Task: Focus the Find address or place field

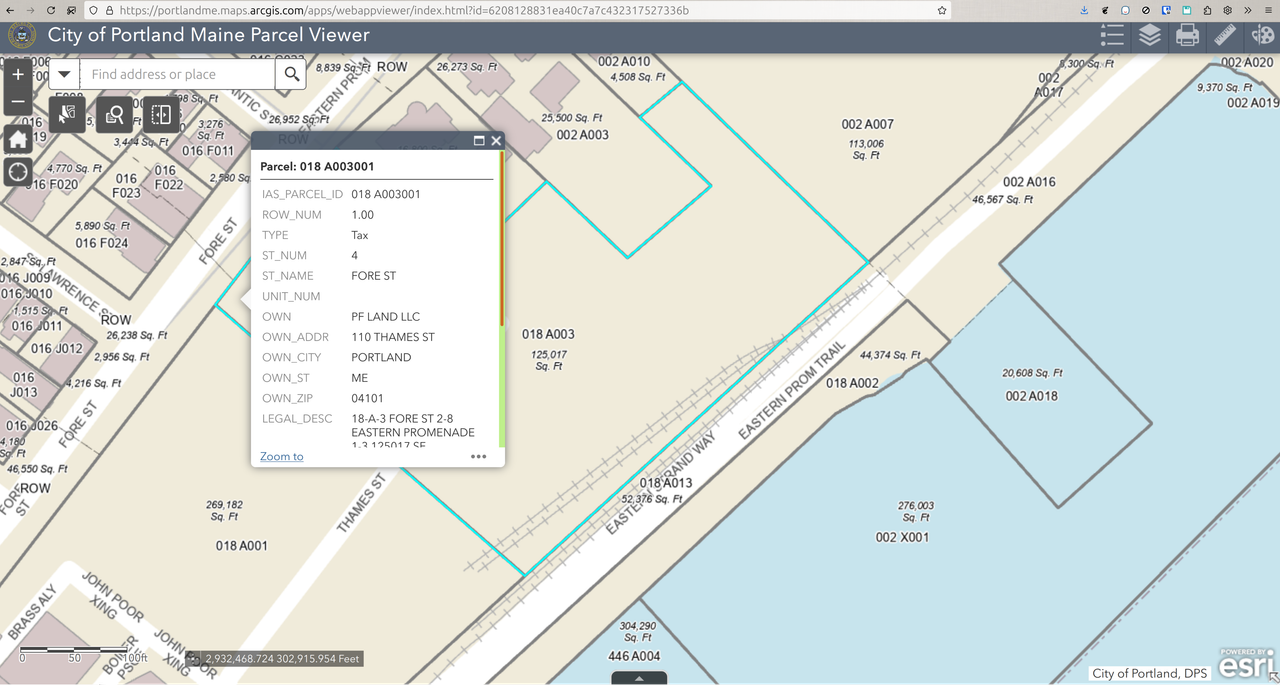Action: [177, 74]
